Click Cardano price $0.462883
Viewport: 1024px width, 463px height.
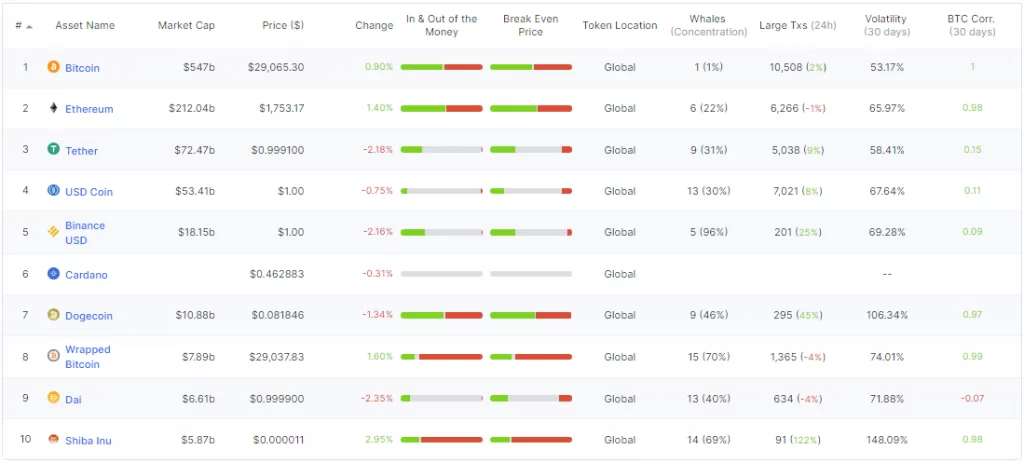[277, 274]
